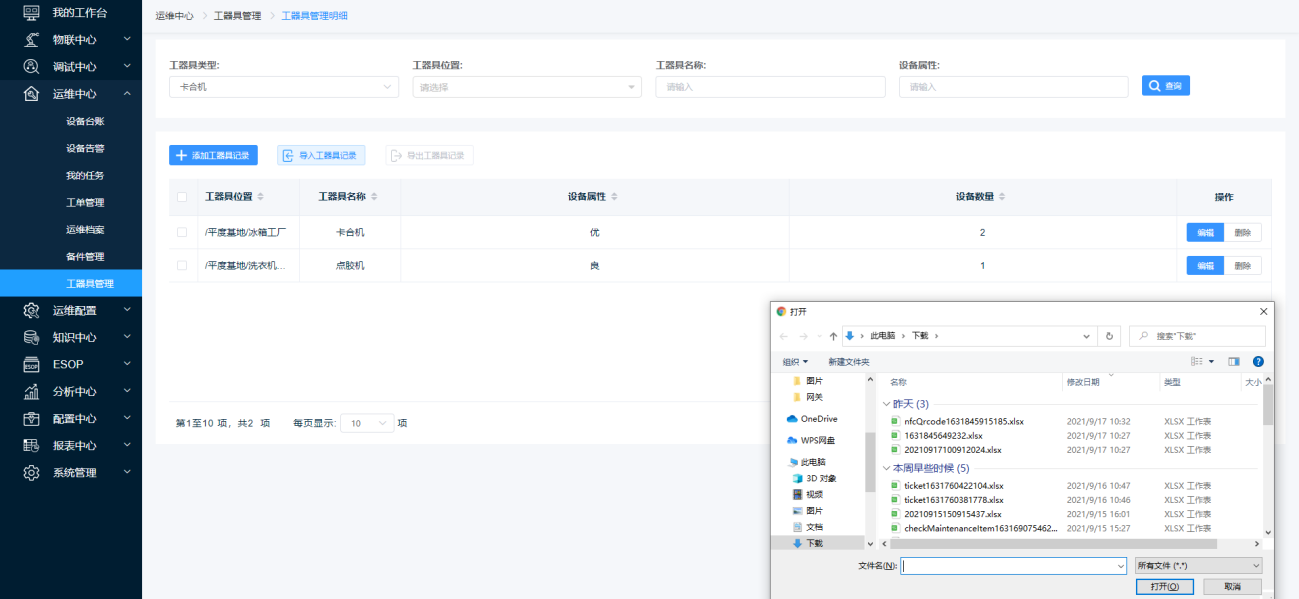Go up one folder level in file dialog
This screenshot has width=1299, height=599.
[x=833, y=336]
